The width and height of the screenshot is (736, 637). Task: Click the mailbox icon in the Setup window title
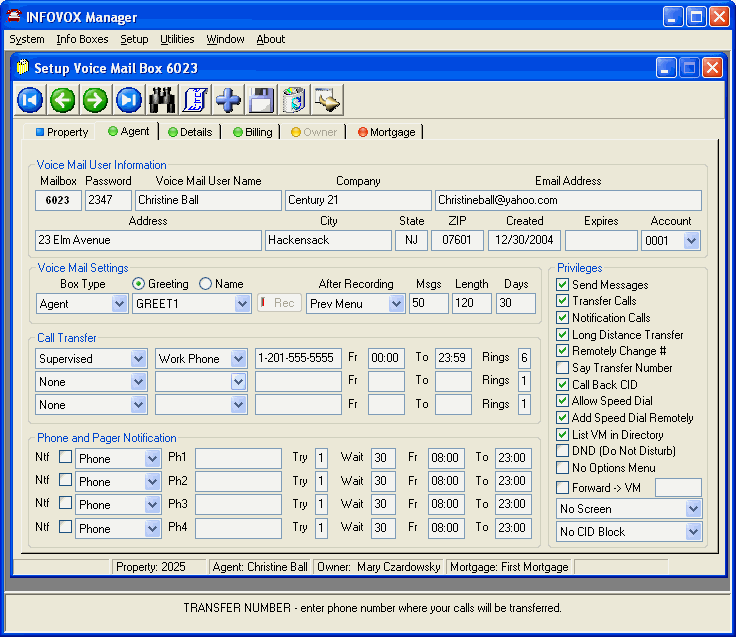pyautogui.click(x=22, y=67)
